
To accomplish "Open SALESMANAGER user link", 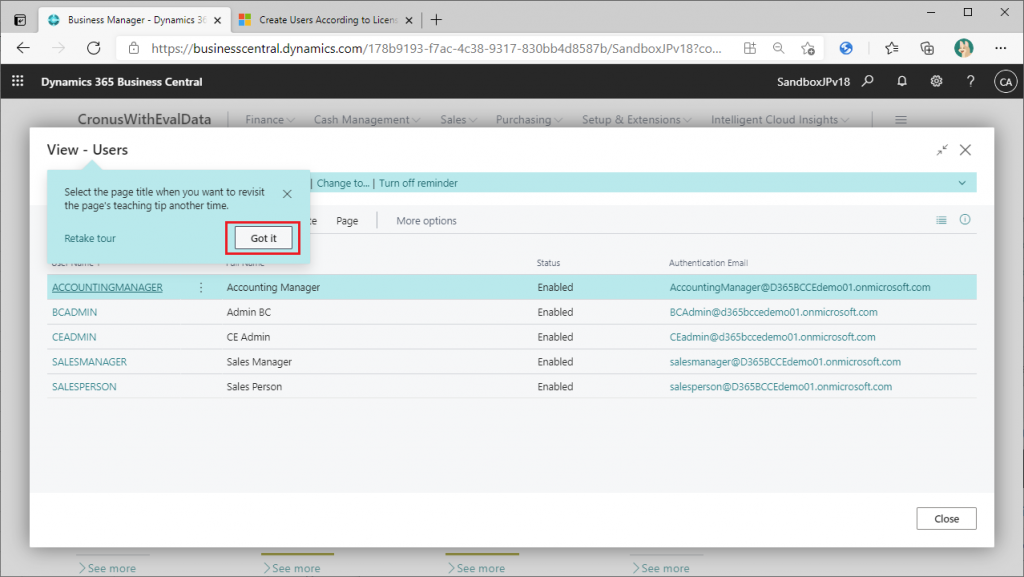I will pos(89,362).
